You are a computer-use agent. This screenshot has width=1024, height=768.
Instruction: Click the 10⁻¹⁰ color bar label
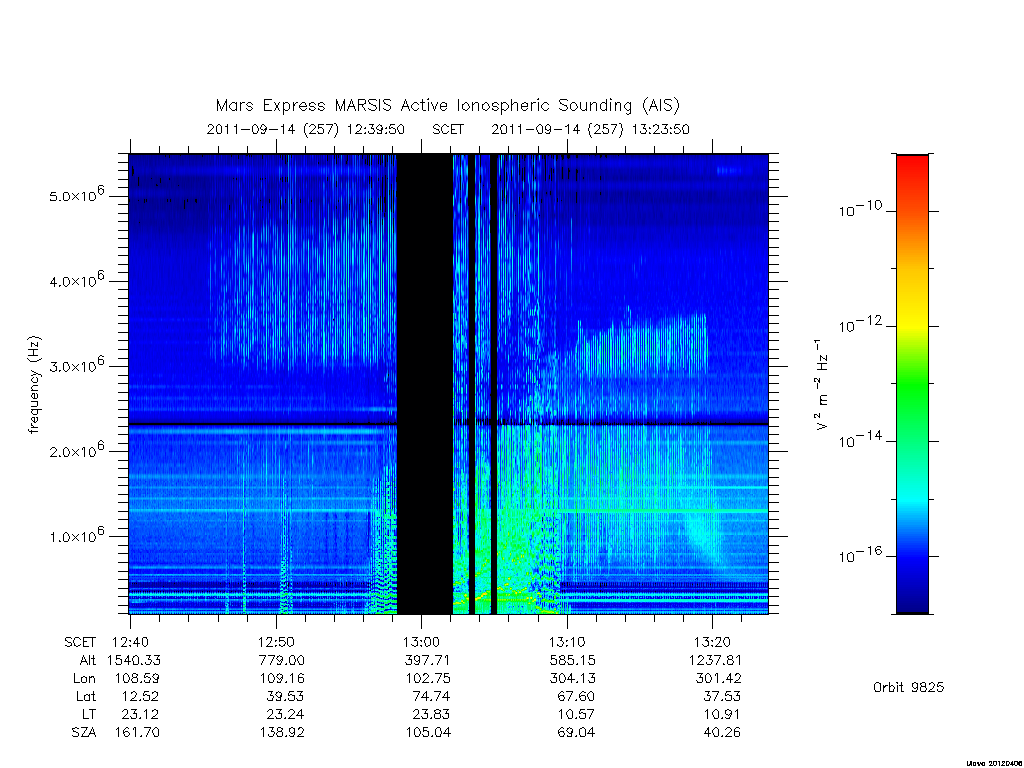click(860, 209)
